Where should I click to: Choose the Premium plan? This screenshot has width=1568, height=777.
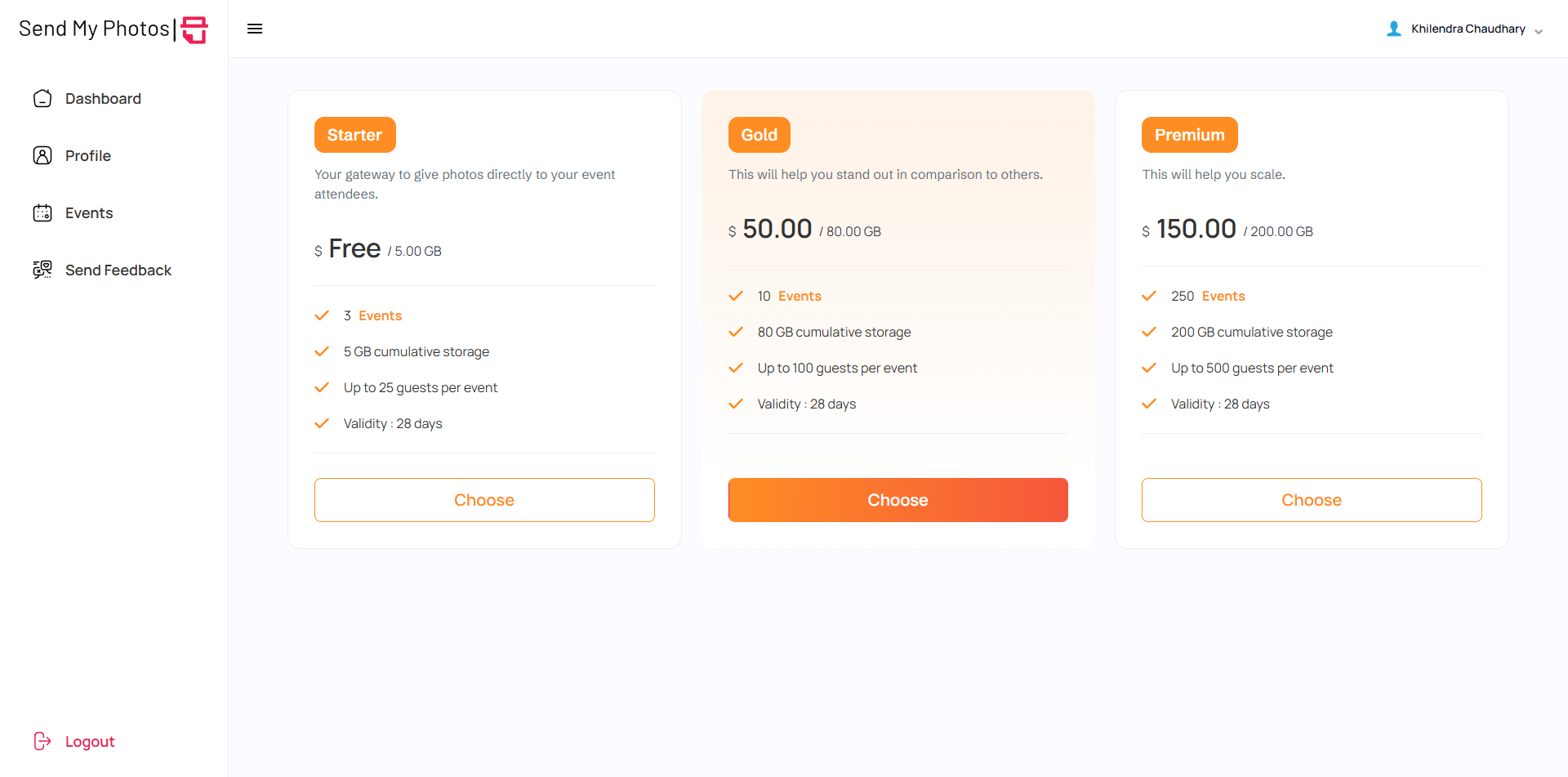pos(1312,500)
